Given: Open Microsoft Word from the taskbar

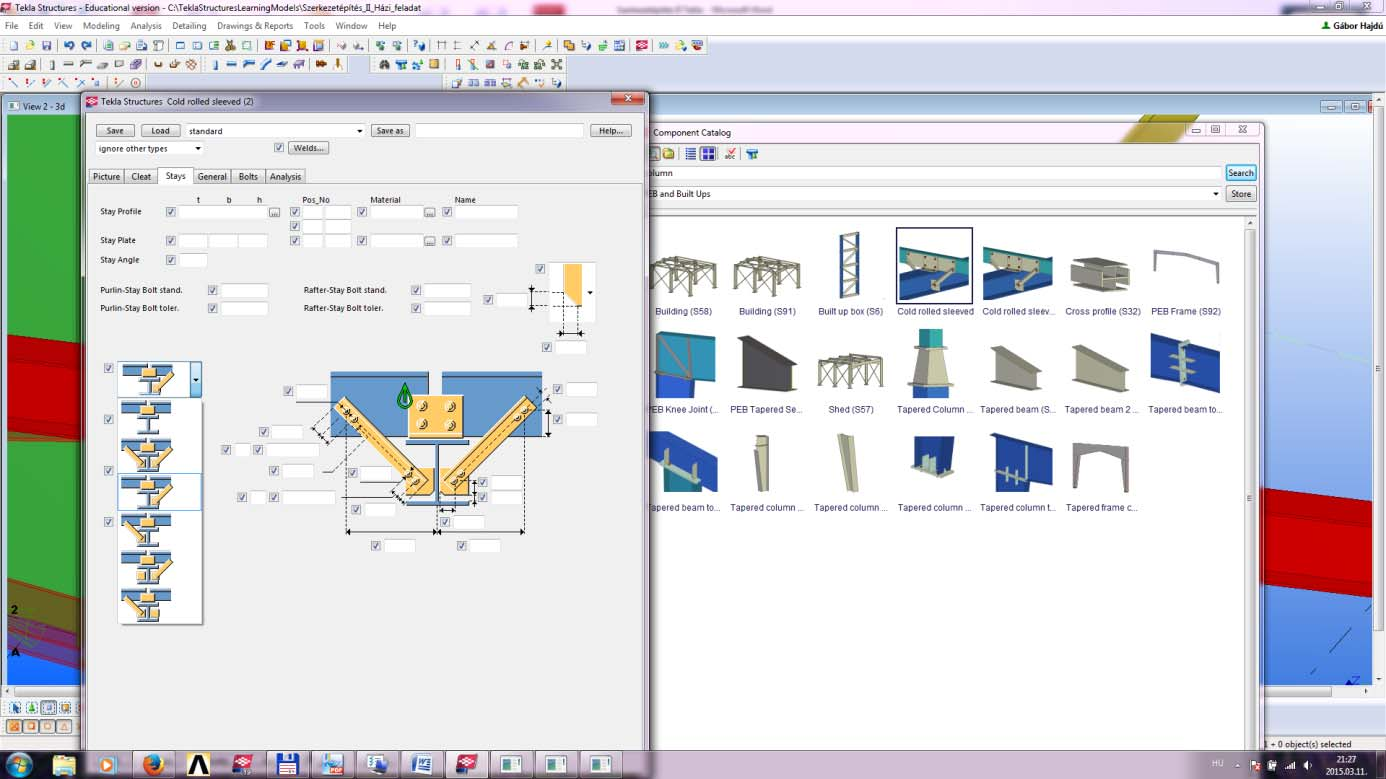Looking at the screenshot, I should click(422, 765).
